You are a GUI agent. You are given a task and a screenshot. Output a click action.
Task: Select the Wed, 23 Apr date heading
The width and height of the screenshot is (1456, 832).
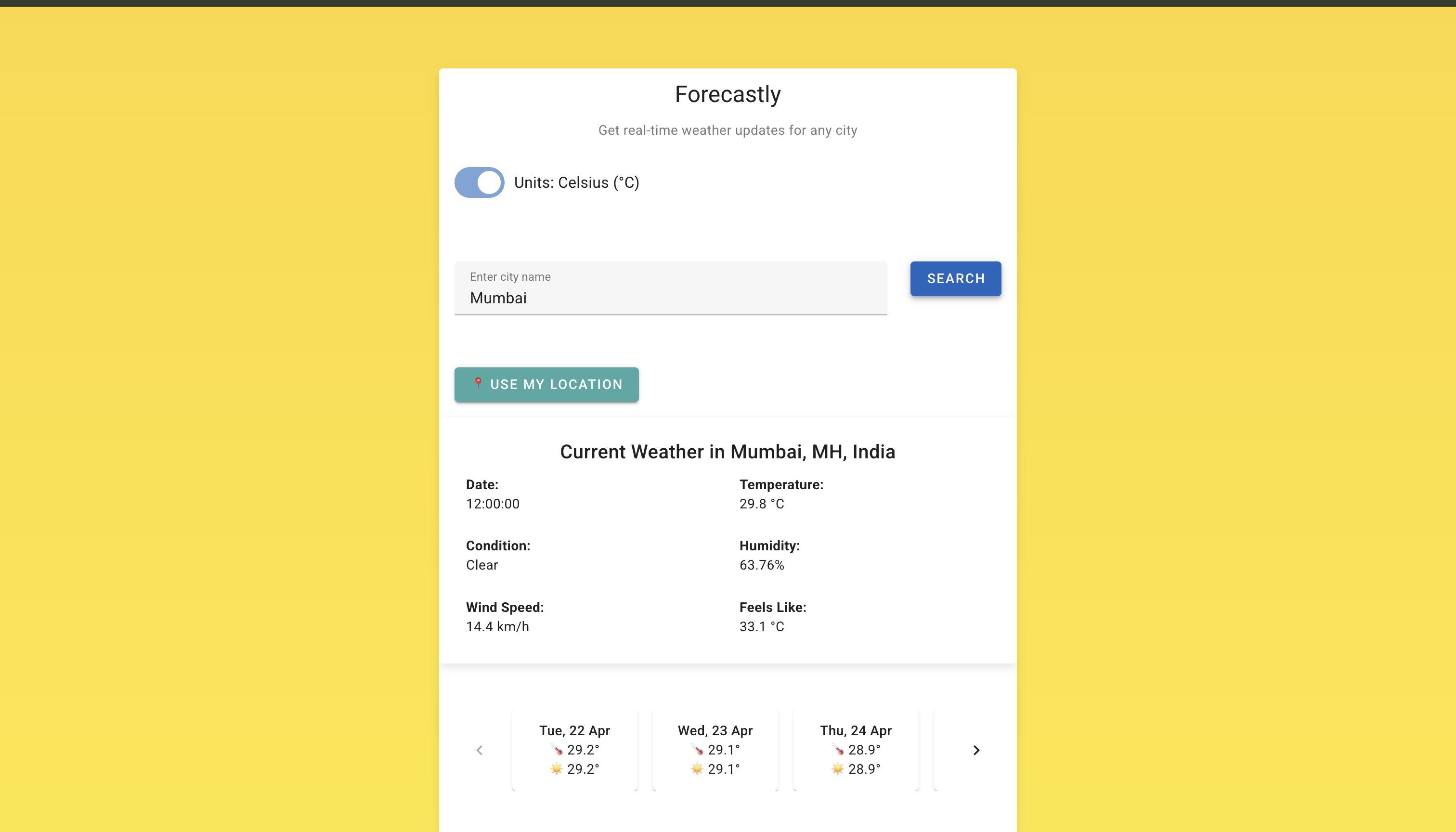[x=715, y=730]
